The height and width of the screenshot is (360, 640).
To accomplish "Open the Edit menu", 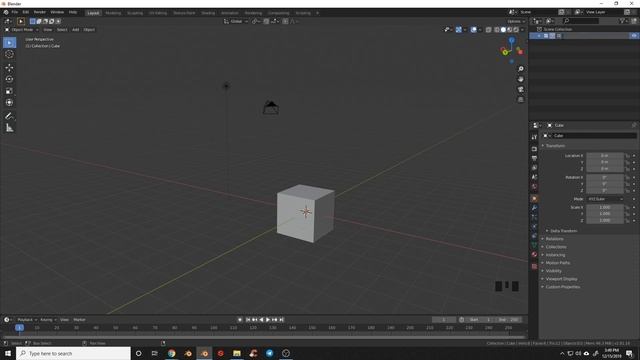I will click(26, 12).
